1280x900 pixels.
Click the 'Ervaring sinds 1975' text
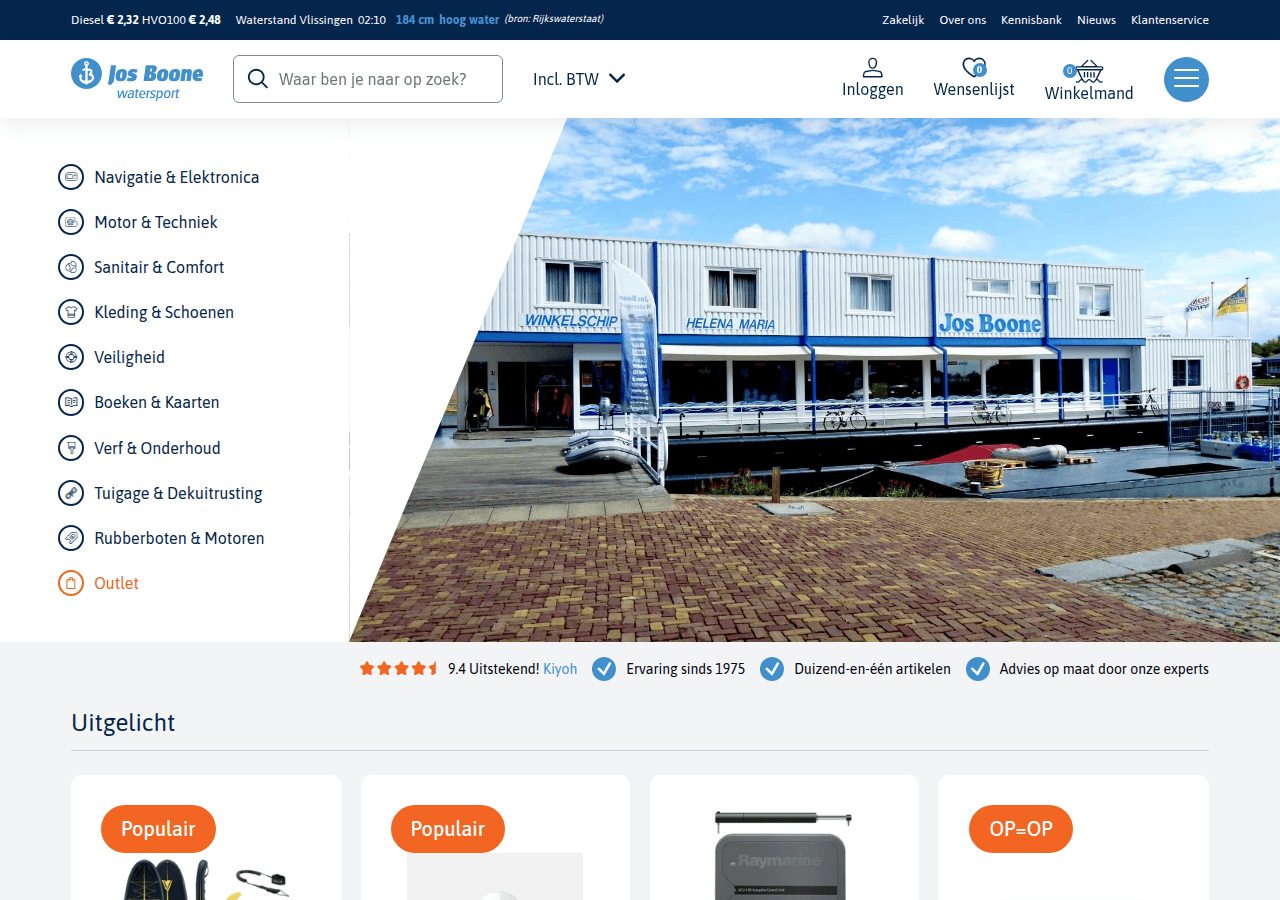click(686, 669)
